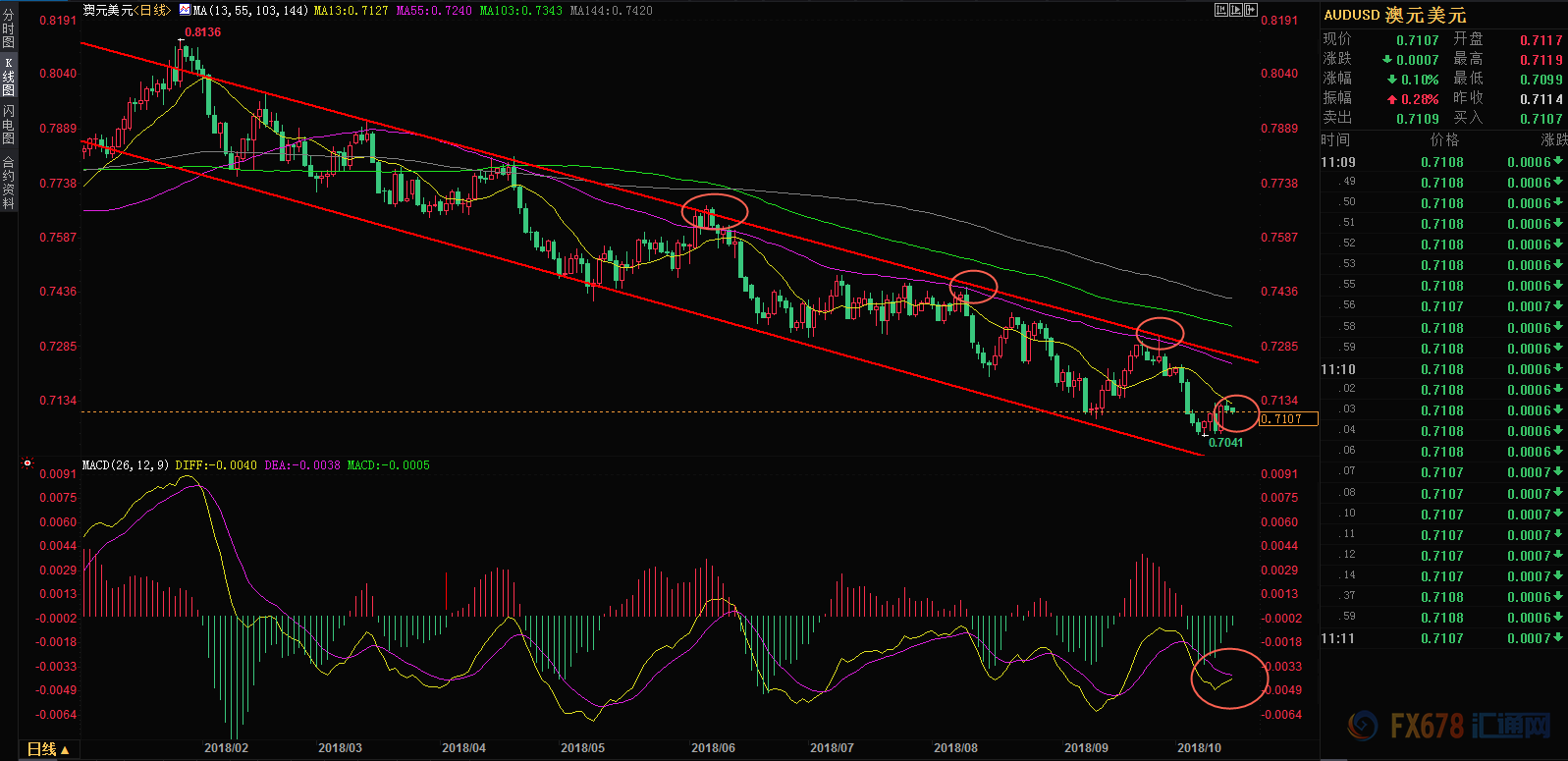Open the 合约资料 side tab
1568x761 pixels.
pyautogui.click(x=9, y=182)
